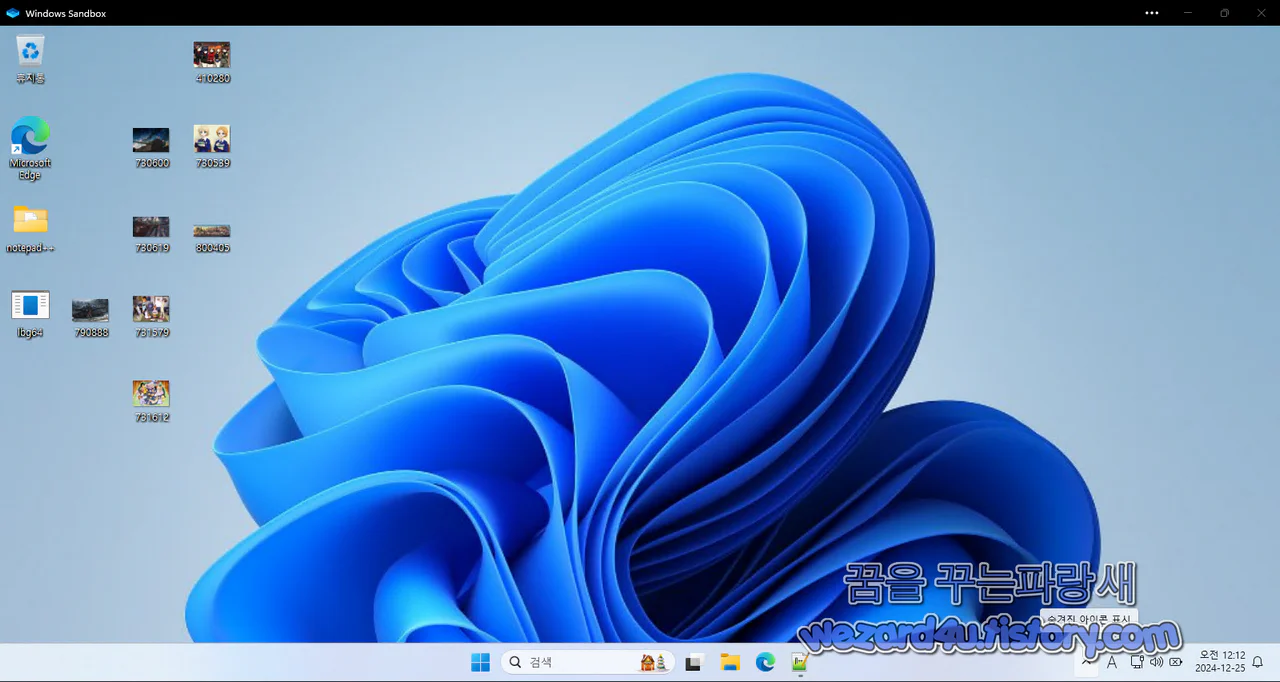Open Windows Sandbox three-dot options menu
The image size is (1280, 682).
[1152, 13]
